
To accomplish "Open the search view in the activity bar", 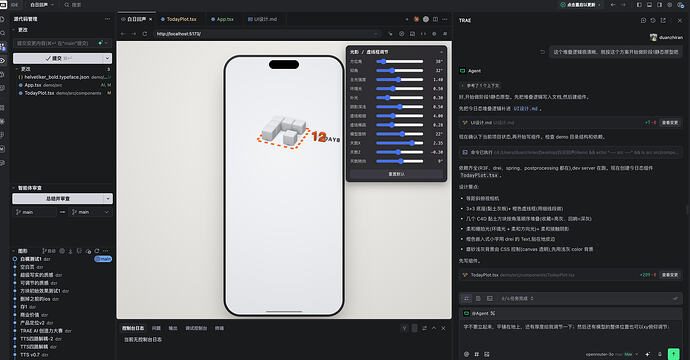I will pyautogui.click(x=3, y=33).
